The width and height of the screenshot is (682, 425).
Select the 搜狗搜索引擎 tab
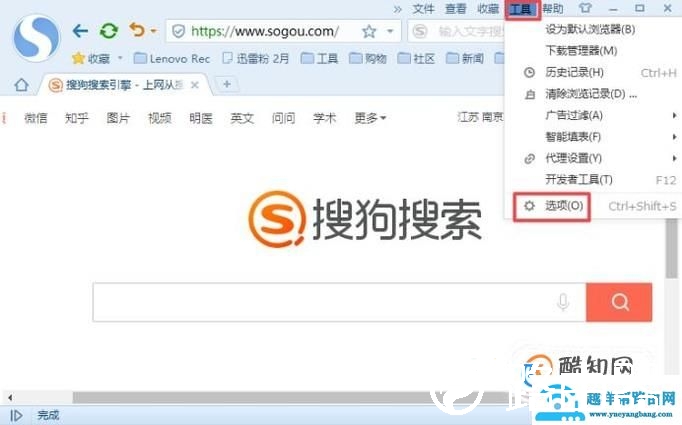(x=124, y=85)
